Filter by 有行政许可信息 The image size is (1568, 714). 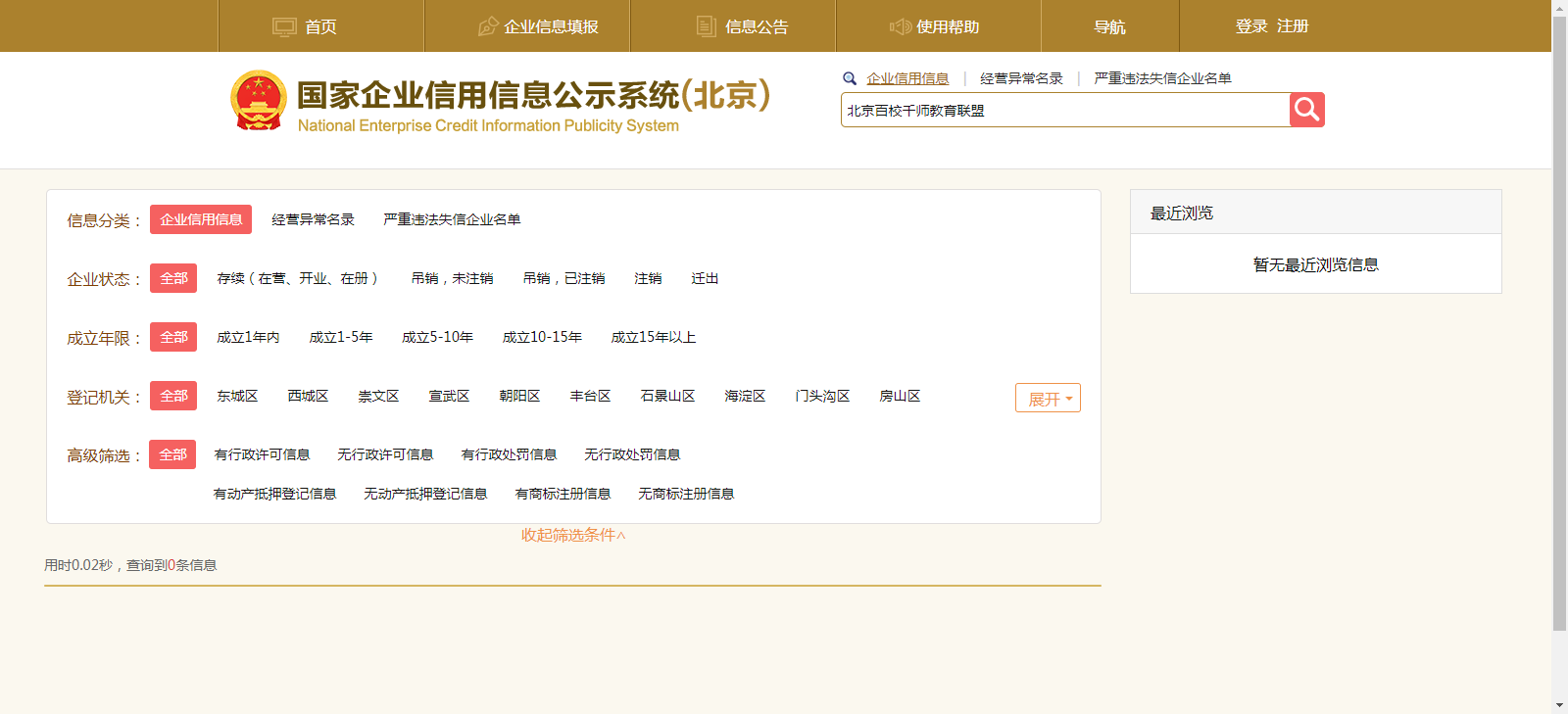pos(262,454)
